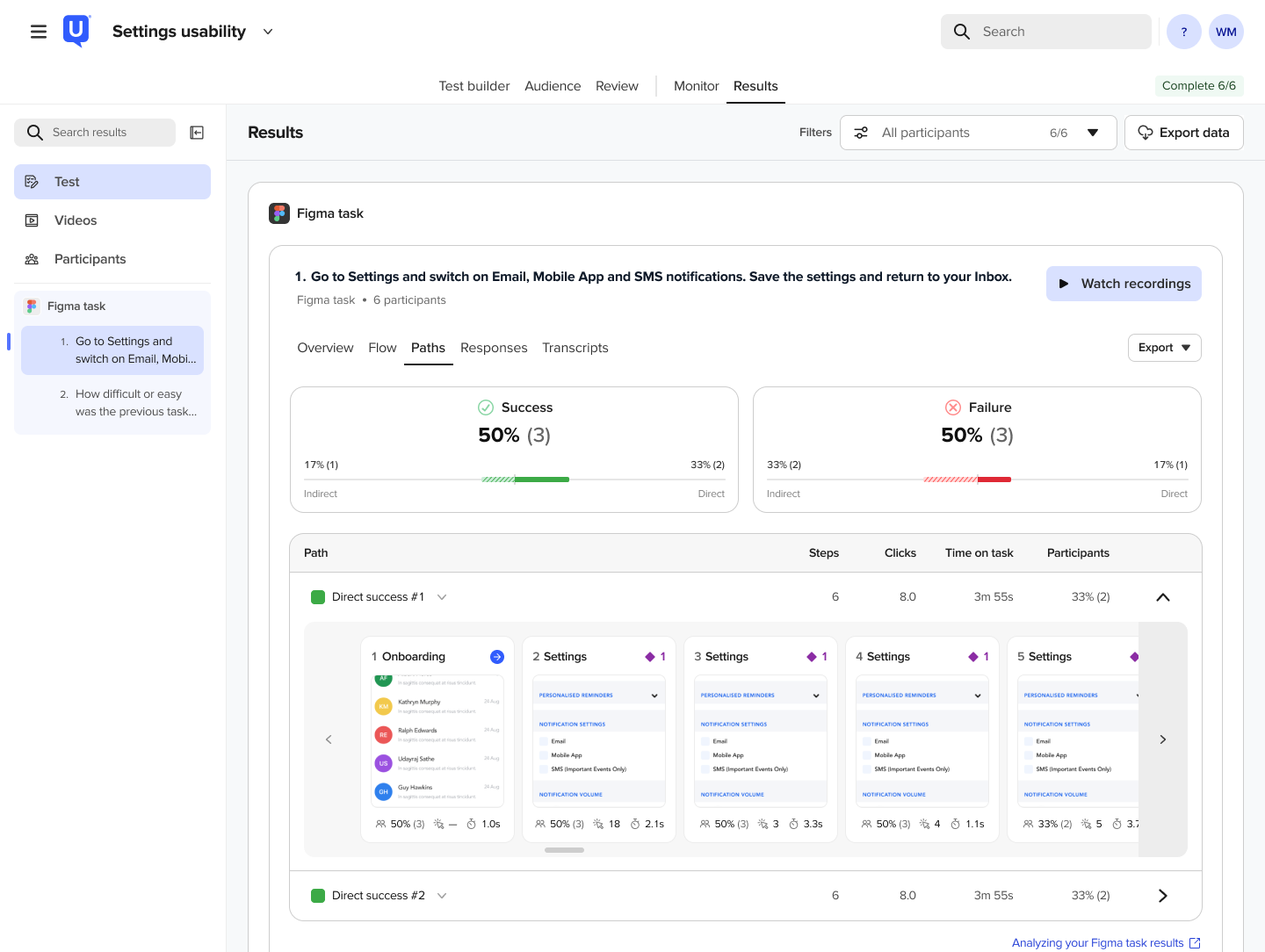The height and width of the screenshot is (952, 1265).
Task: Click the blue arrow on Onboarding card
Action: [497, 657]
